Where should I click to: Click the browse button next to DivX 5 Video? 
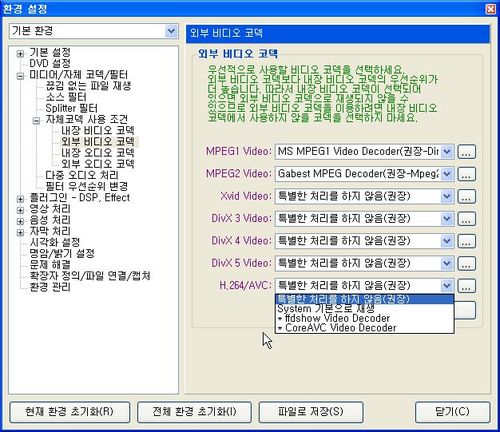click(466, 263)
